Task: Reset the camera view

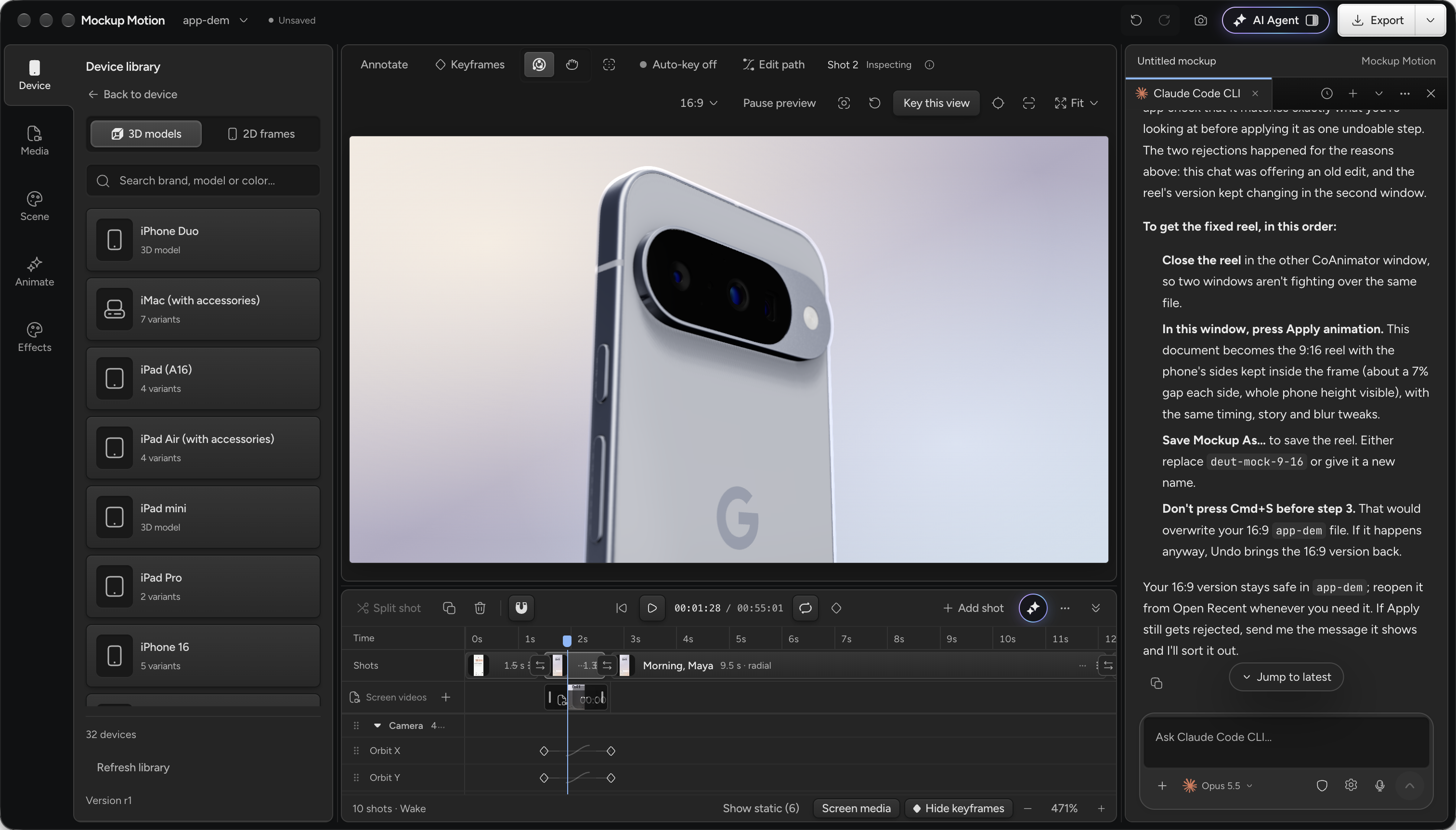Action: click(874, 103)
